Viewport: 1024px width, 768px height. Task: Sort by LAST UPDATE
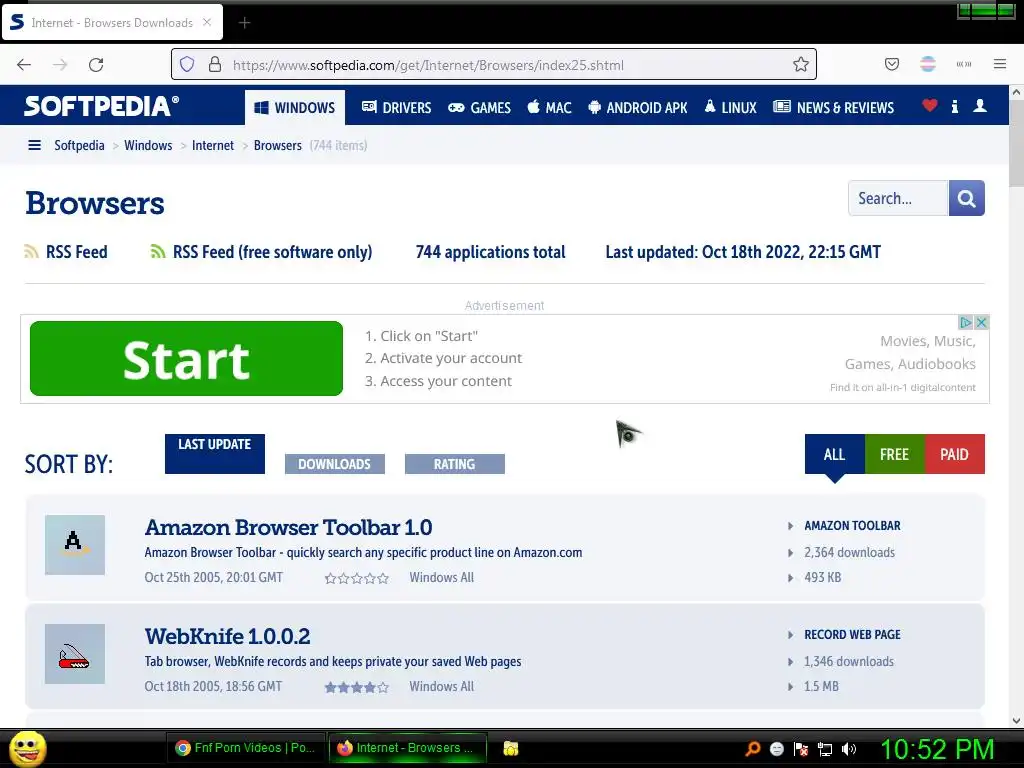[215, 454]
